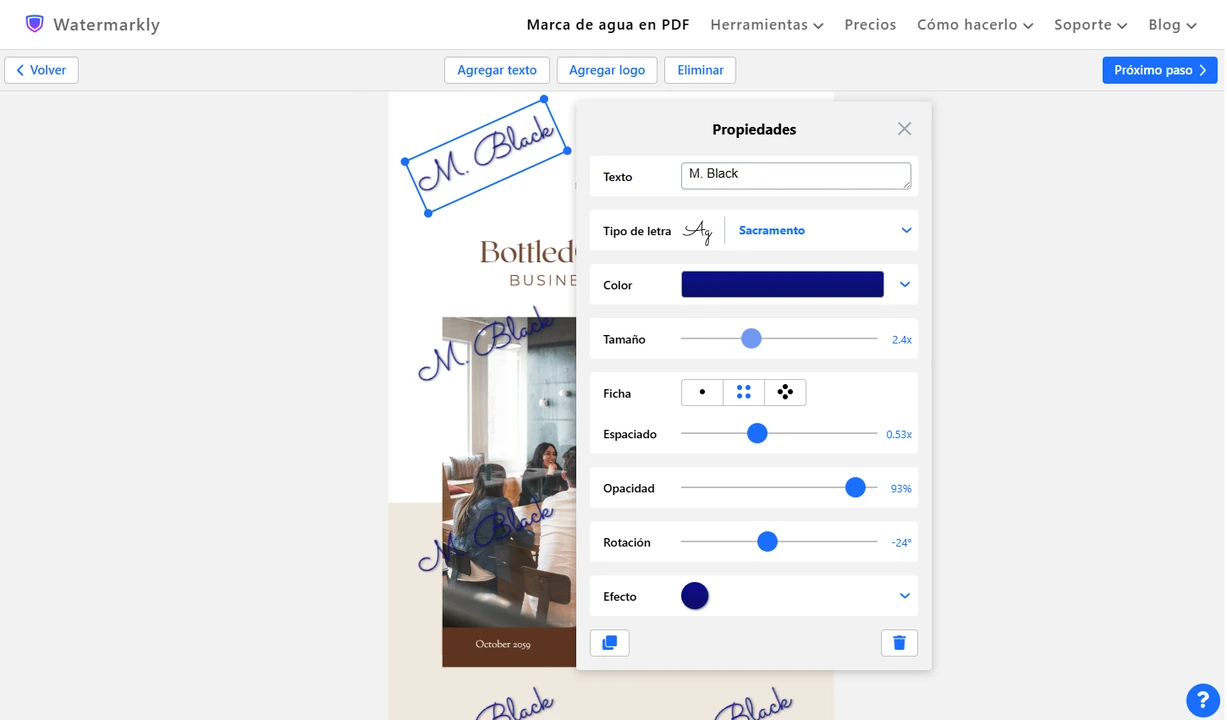Open the Cómo hacerlo menu
This screenshot has height=720, width=1227.
coord(975,25)
